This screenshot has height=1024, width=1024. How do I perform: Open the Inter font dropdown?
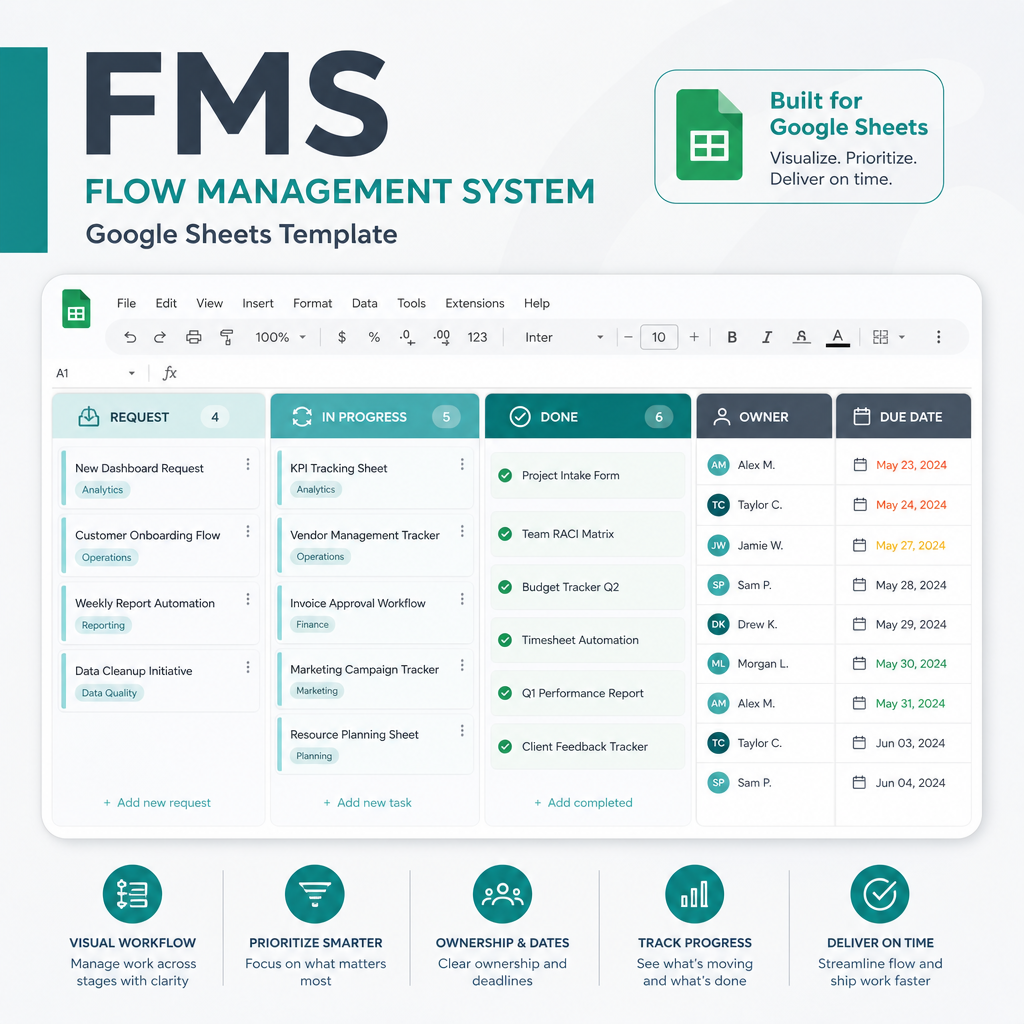click(564, 337)
